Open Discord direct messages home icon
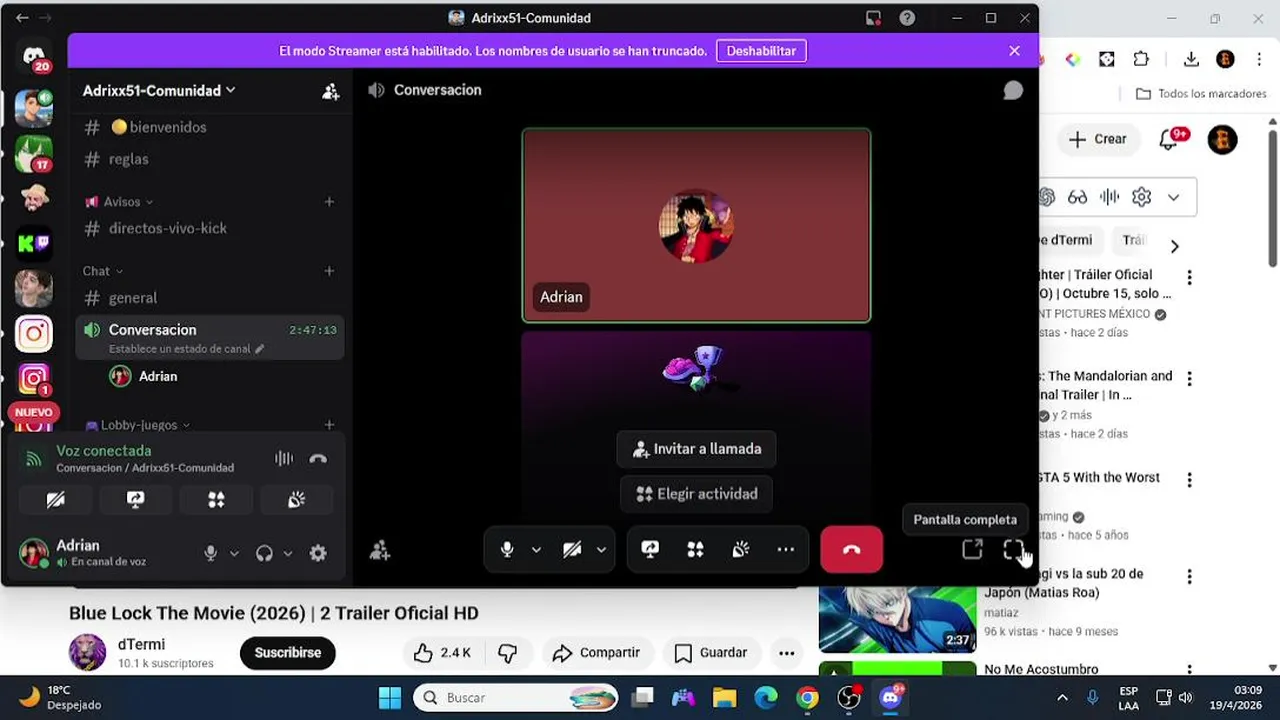This screenshot has height=720, width=1280. (35, 57)
